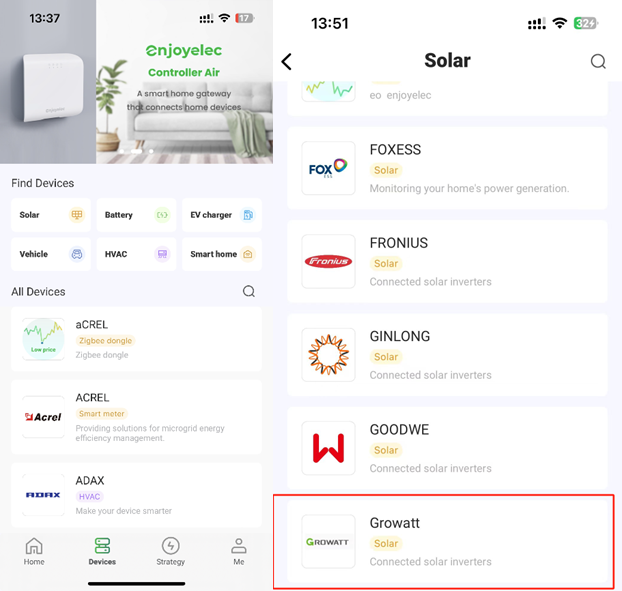Select the HVAC category
The width and height of the screenshot is (622, 591).
point(136,254)
